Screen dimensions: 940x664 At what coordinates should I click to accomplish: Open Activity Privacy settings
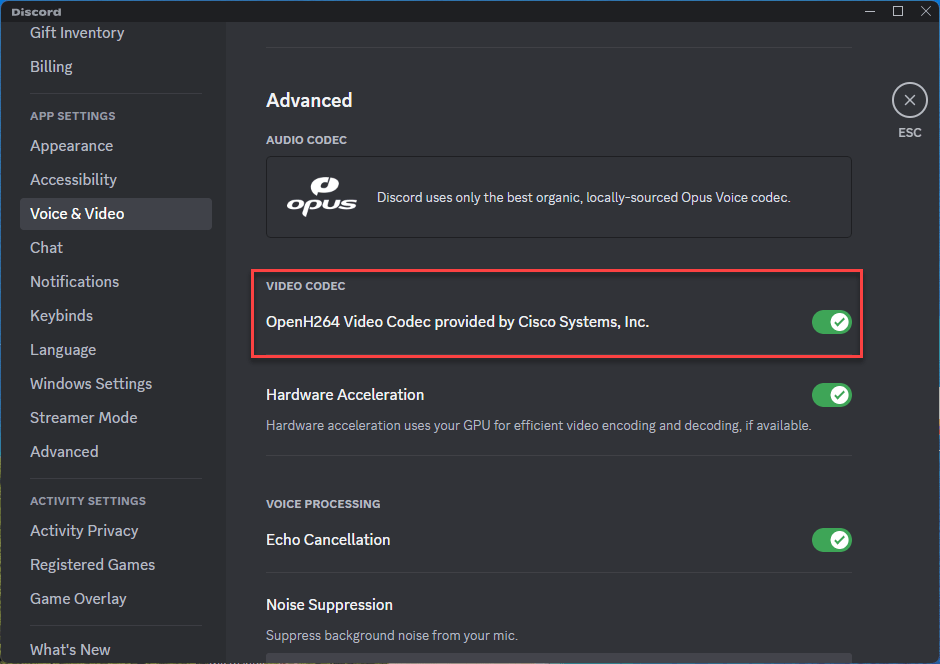(x=84, y=531)
